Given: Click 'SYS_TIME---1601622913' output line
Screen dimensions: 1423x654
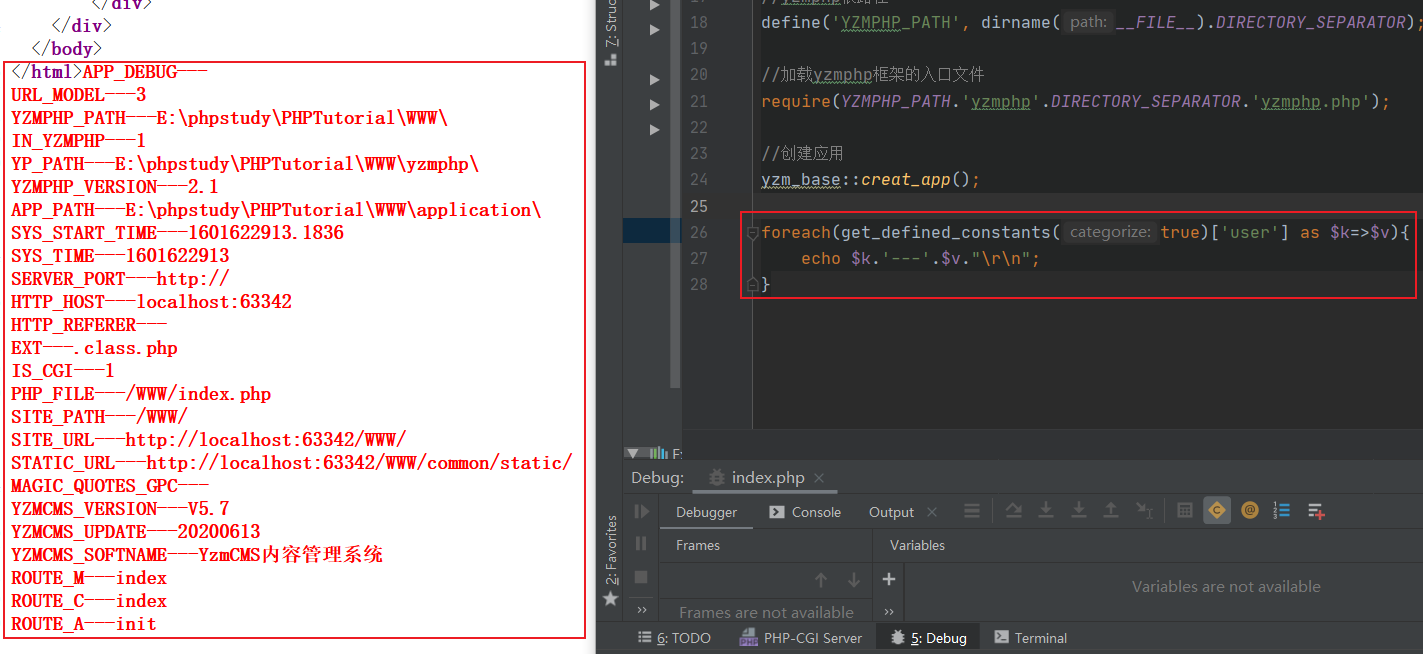Looking at the screenshot, I should (120, 256).
